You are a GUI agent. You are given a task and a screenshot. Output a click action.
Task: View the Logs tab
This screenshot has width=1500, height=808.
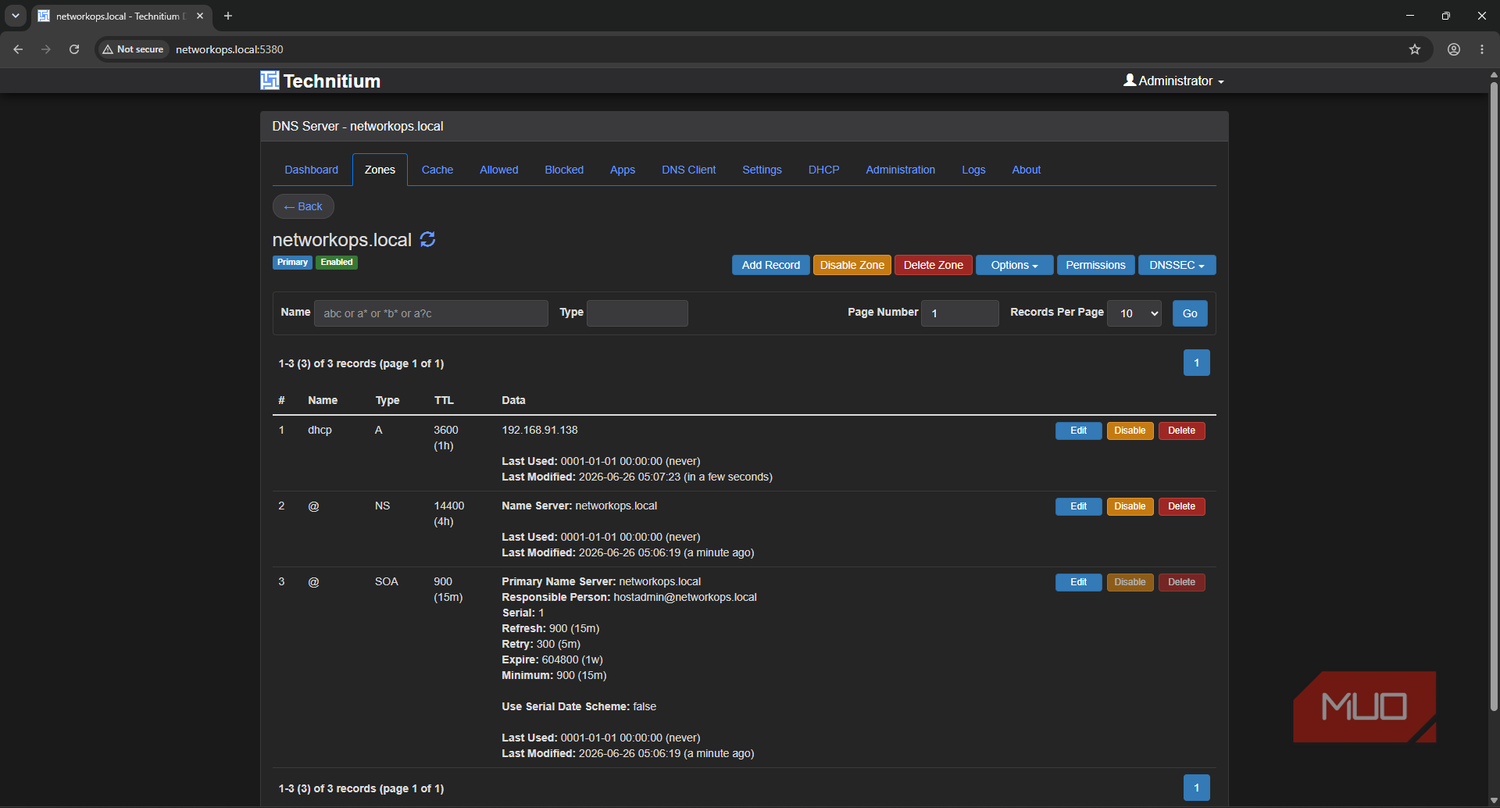[x=974, y=170]
